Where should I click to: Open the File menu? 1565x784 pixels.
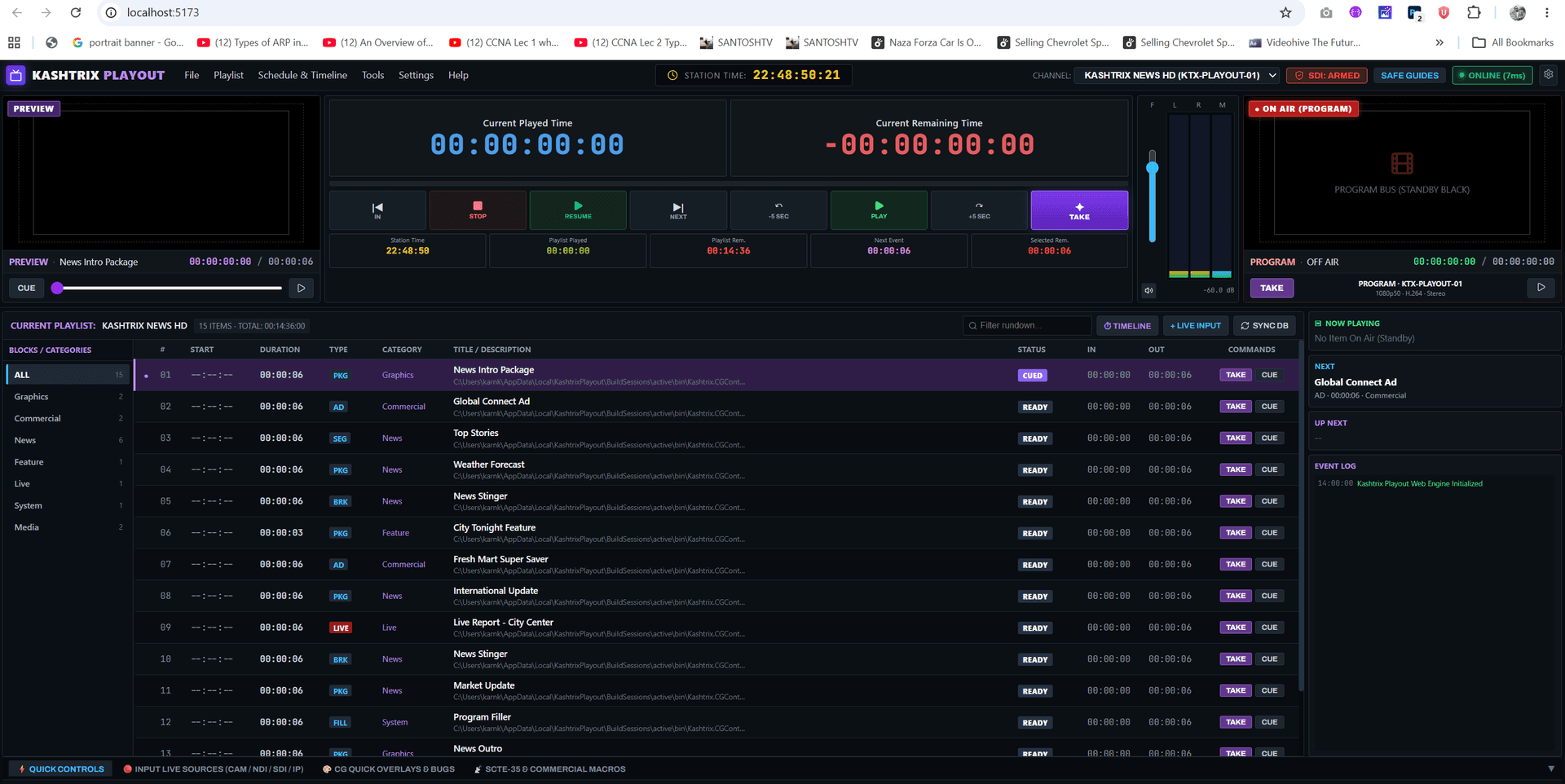(x=192, y=75)
